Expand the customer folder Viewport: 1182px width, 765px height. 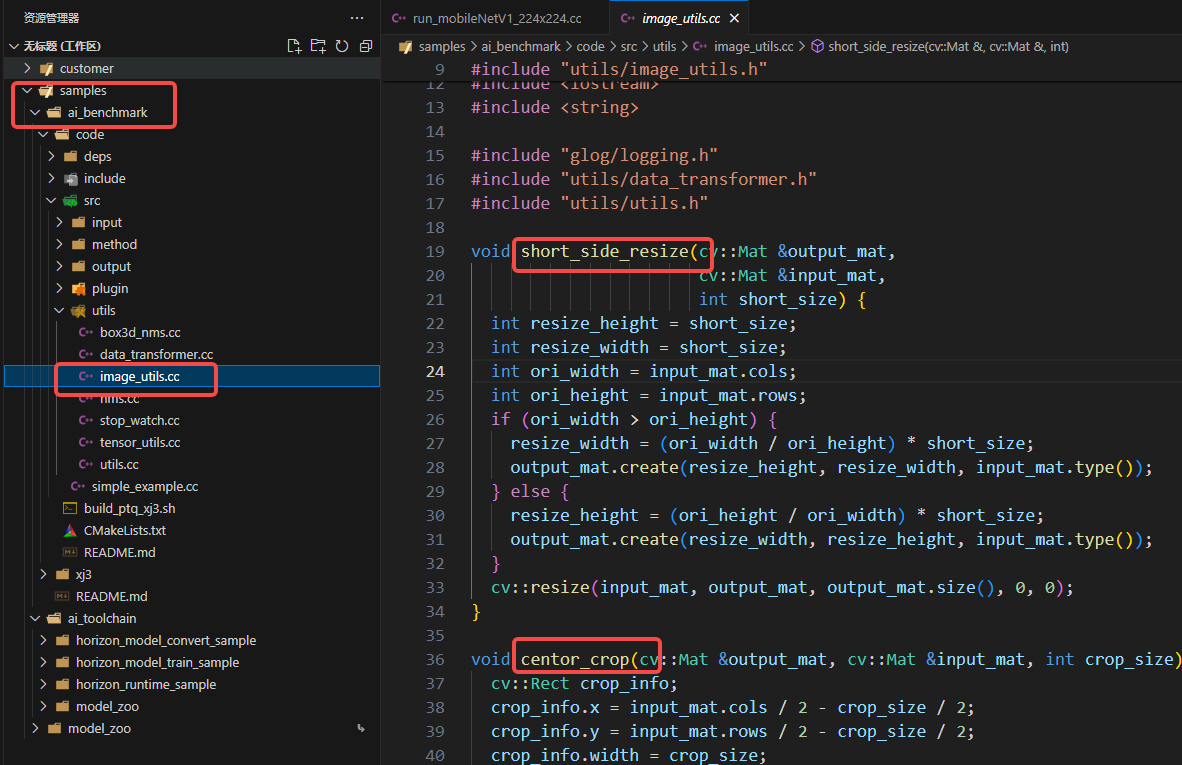(86, 68)
